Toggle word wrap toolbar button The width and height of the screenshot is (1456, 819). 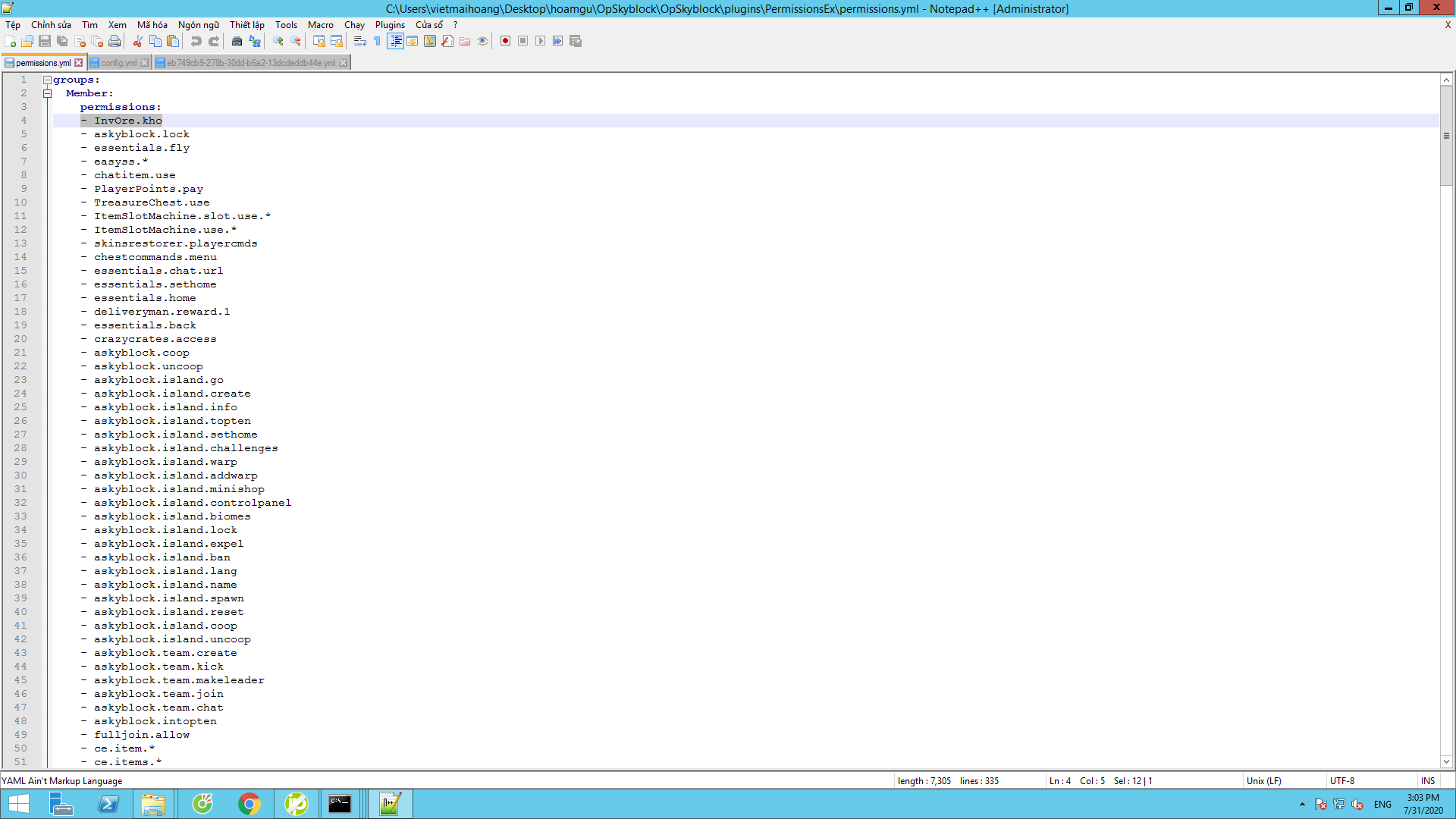pyautogui.click(x=360, y=41)
